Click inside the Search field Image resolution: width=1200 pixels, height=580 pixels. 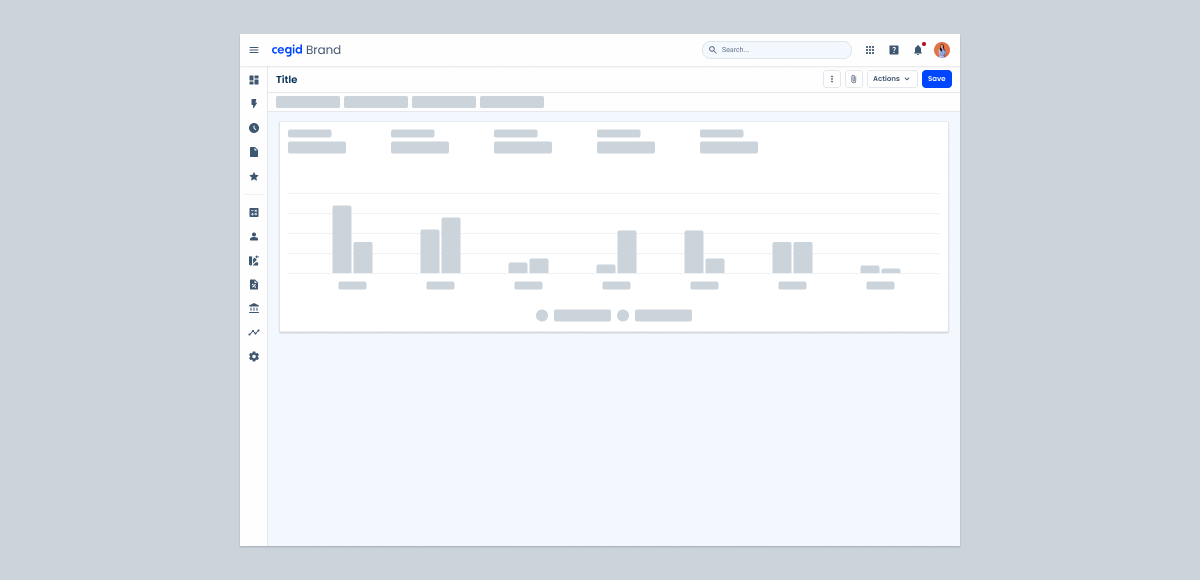[776, 49]
